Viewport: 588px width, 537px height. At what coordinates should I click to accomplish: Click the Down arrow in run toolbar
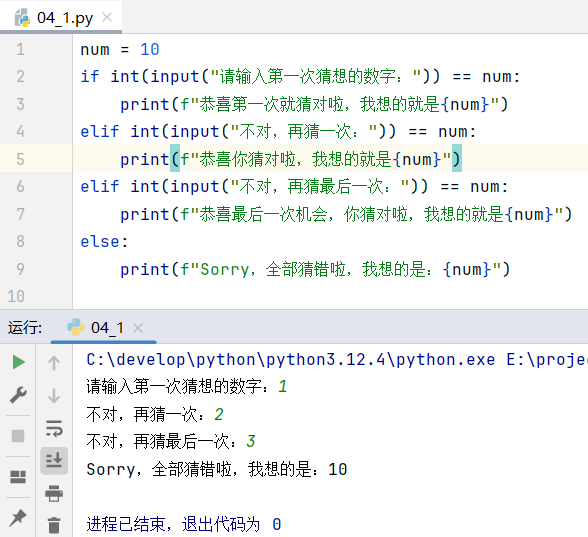[54, 396]
